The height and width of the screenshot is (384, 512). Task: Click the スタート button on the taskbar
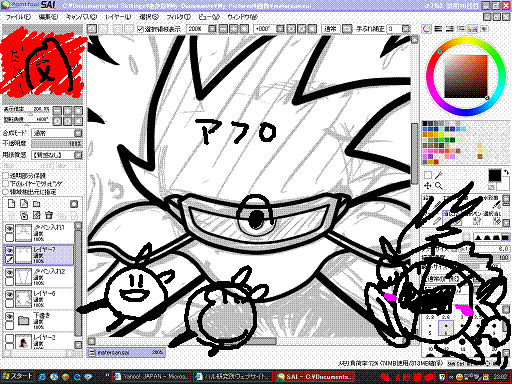click(x=17, y=376)
